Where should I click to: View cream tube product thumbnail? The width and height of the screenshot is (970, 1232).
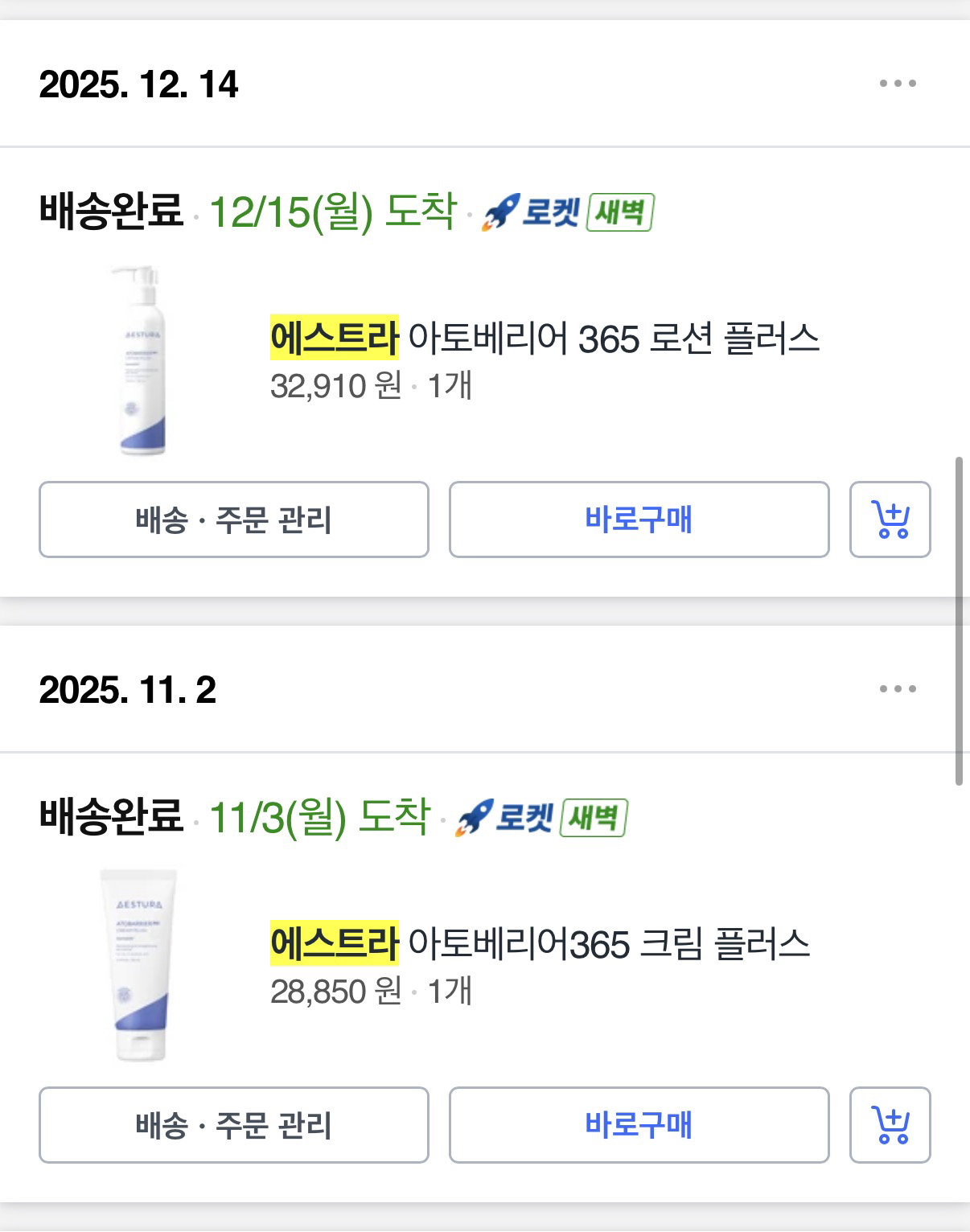(137, 965)
